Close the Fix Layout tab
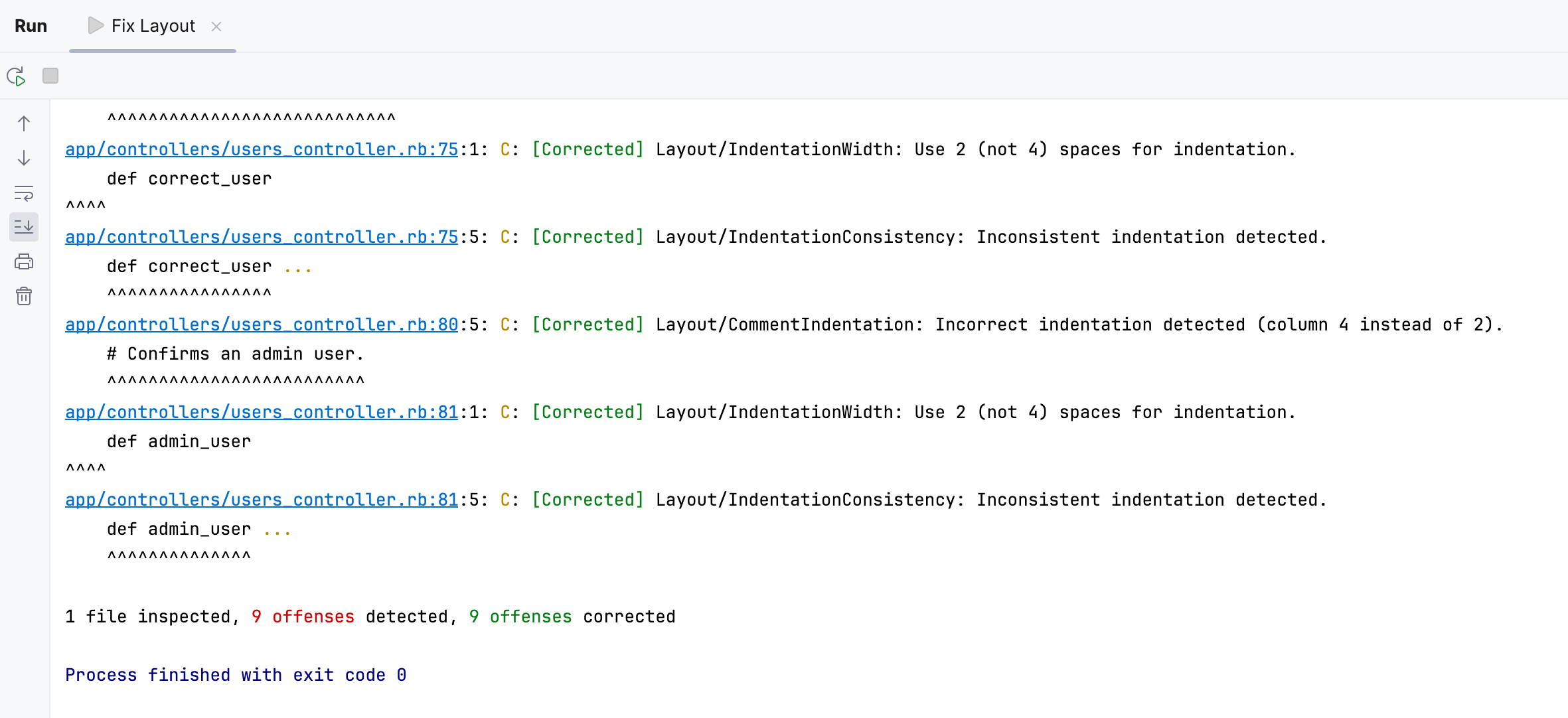1568x718 pixels. click(216, 27)
